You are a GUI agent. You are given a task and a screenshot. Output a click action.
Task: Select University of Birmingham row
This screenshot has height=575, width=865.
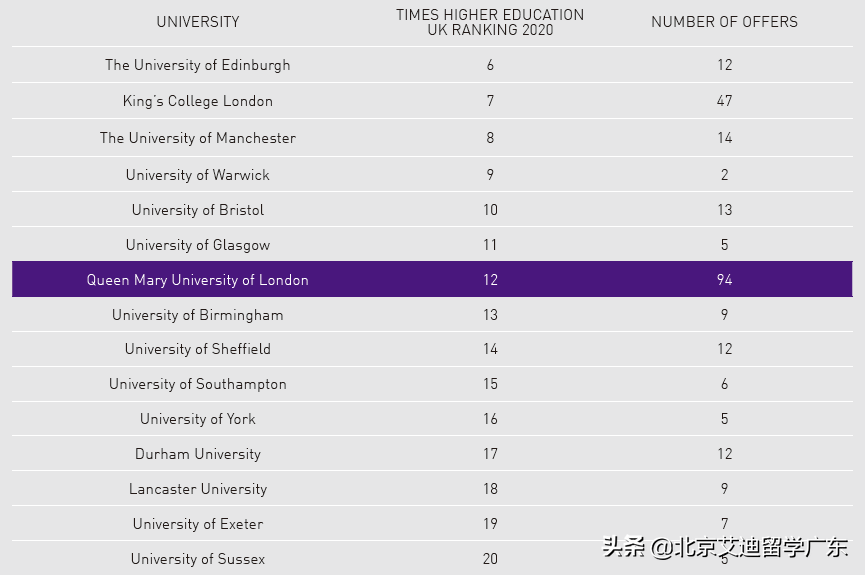click(198, 315)
